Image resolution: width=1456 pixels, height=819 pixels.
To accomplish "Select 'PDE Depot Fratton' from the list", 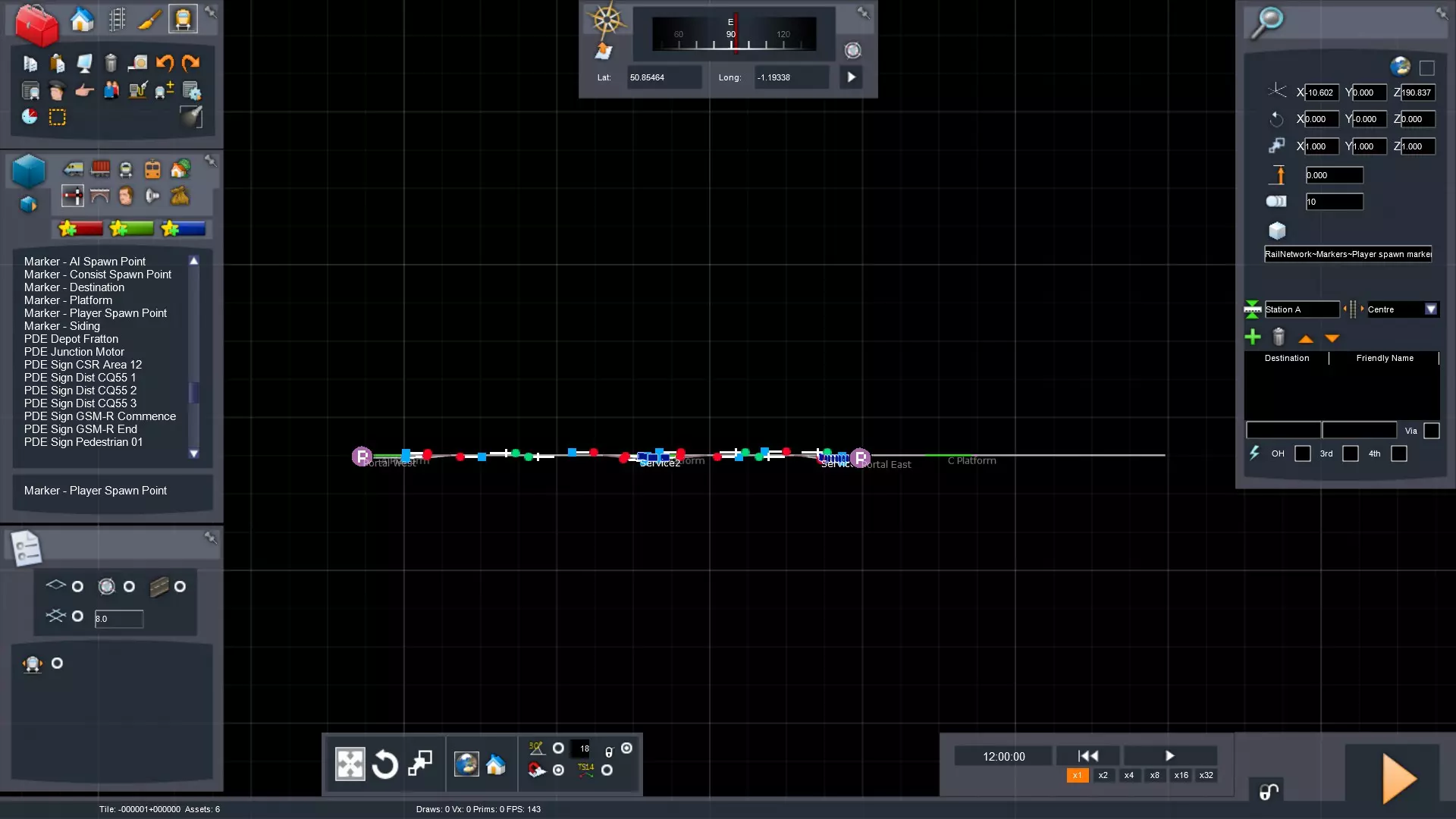I will (71, 339).
